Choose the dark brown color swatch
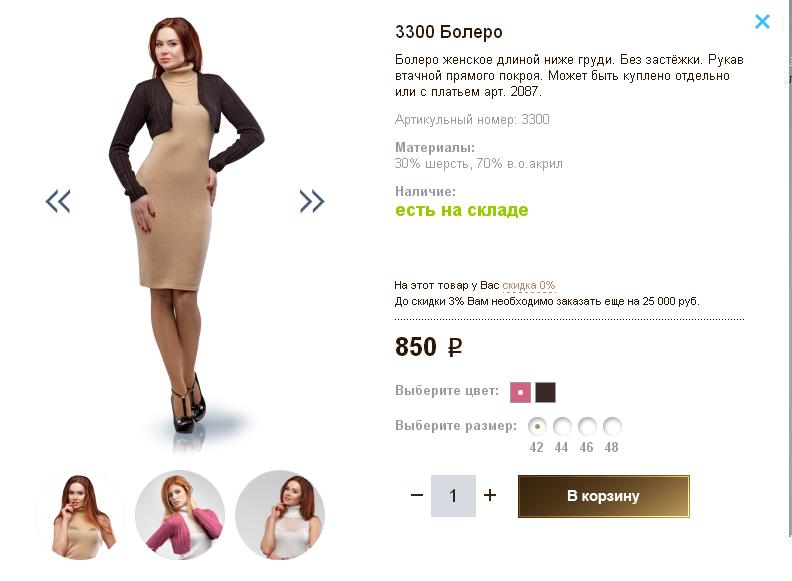 click(545, 392)
